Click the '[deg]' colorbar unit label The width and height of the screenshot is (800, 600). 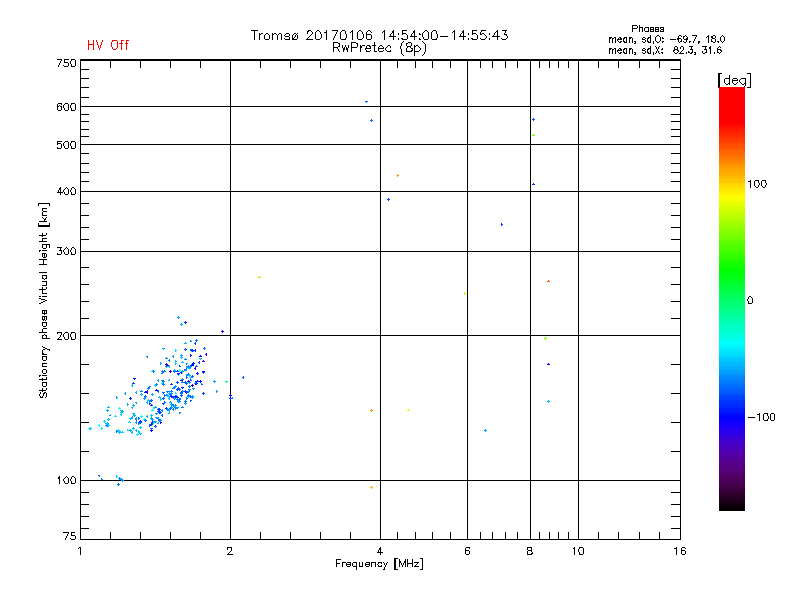tap(734, 80)
